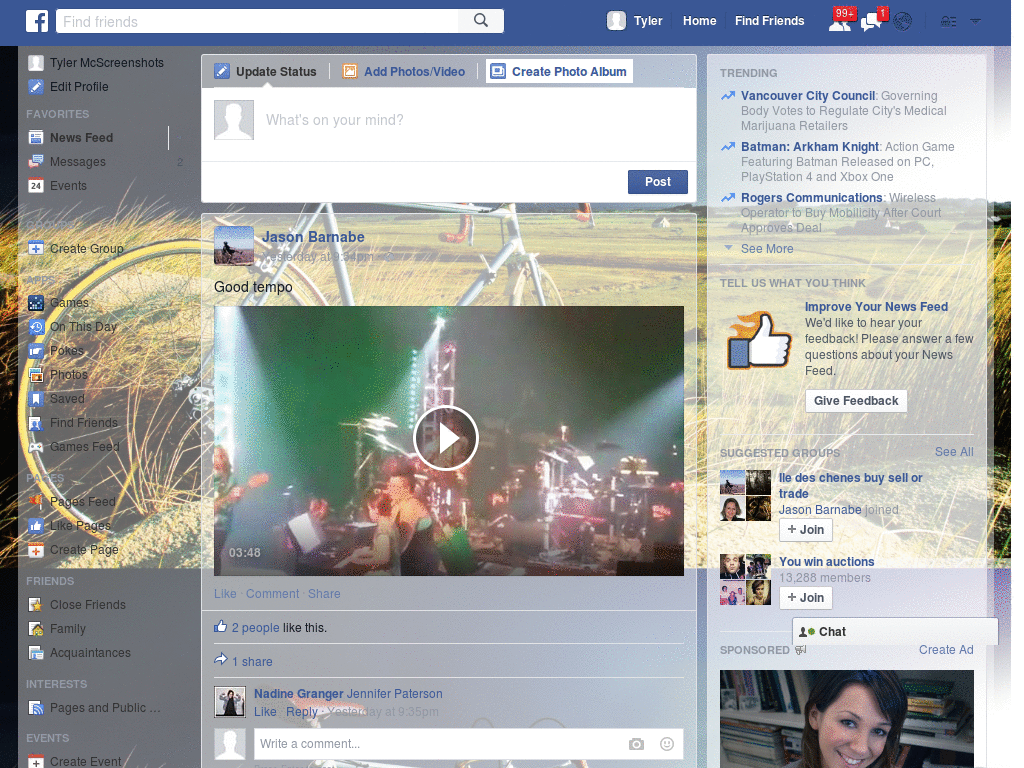This screenshot has width=1024, height=768.
Task: Join Ile des chenes buy sell group
Action: (806, 530)
